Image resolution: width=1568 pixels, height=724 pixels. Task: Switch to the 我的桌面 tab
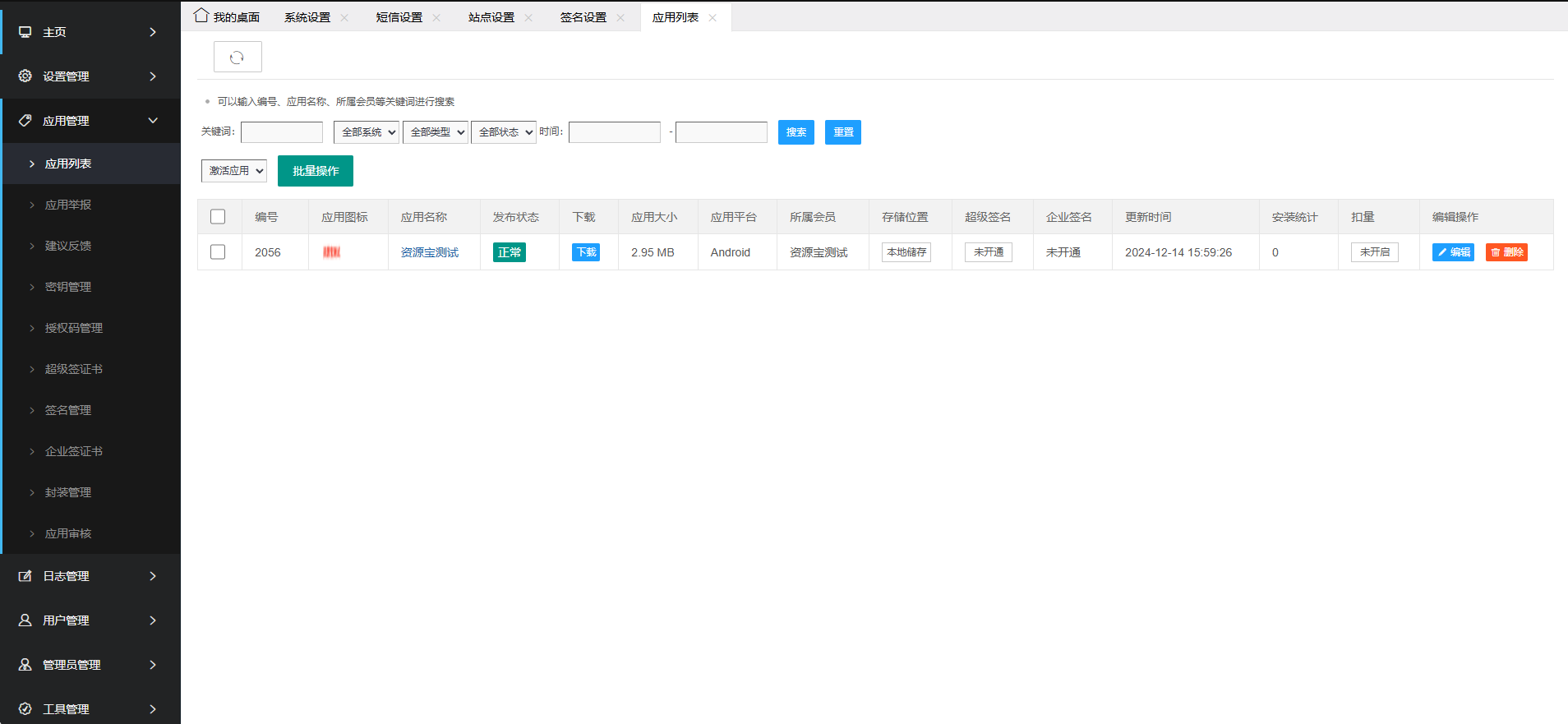tap(227, 17)
